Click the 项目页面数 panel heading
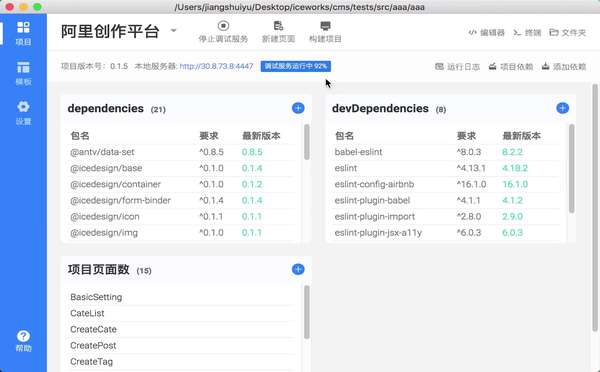Viewport: 600px width, 372px height. [x=99, y=269]
